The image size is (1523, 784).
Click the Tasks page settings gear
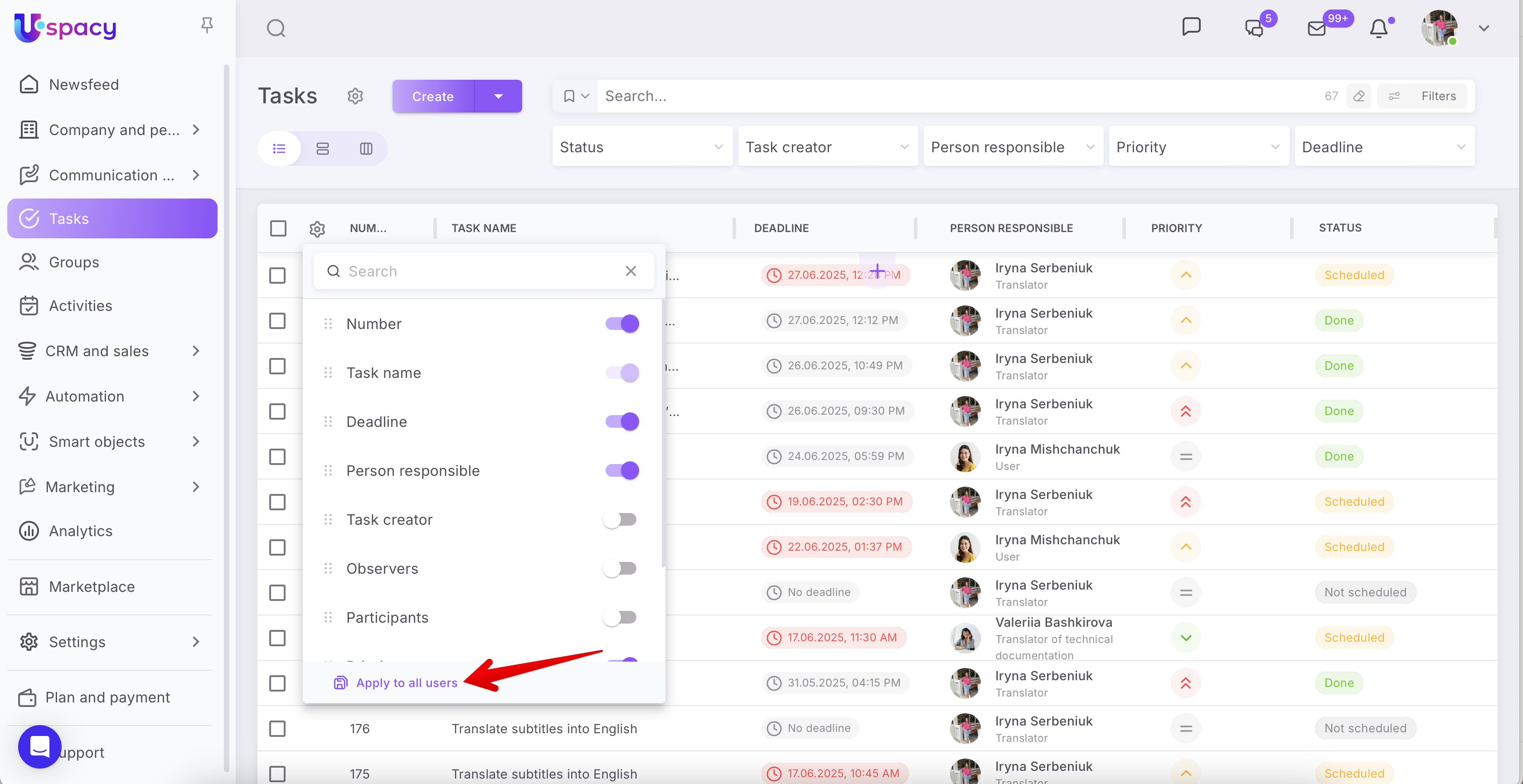coord(355,96)
